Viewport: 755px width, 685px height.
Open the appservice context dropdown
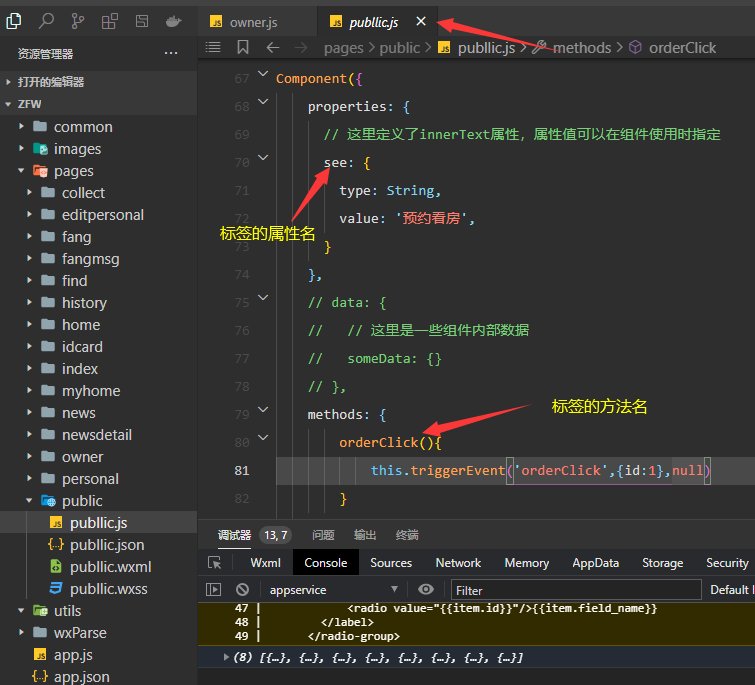334,590
